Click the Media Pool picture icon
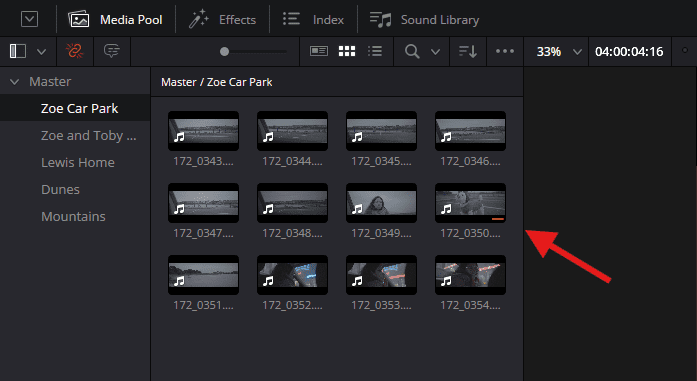697x381 pixels. [x=79, y=20]
